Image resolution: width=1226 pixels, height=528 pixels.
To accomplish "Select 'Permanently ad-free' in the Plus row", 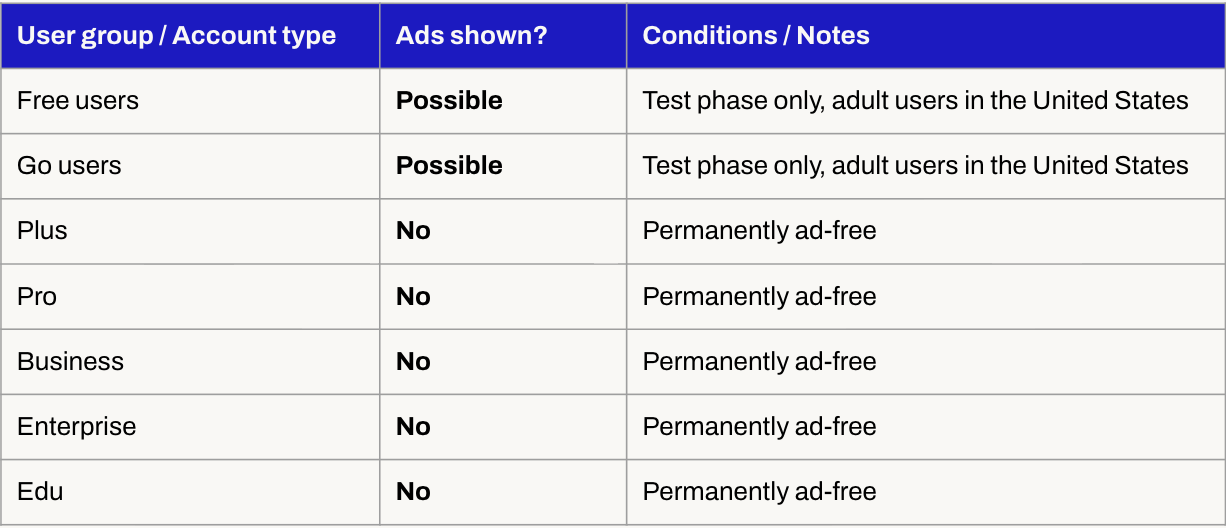I will point(759,231).
